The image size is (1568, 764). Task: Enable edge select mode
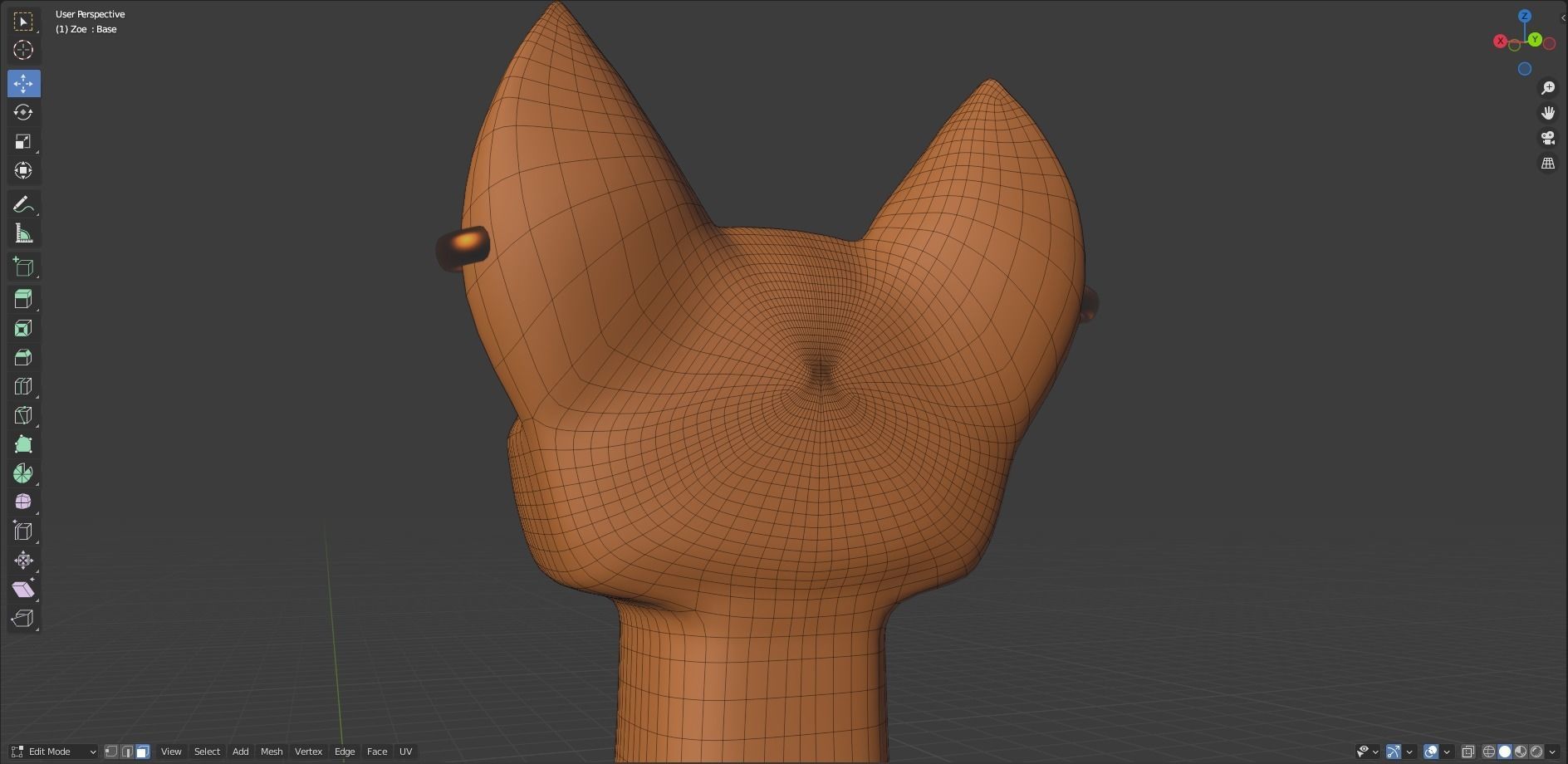click(x=127, y=752)
